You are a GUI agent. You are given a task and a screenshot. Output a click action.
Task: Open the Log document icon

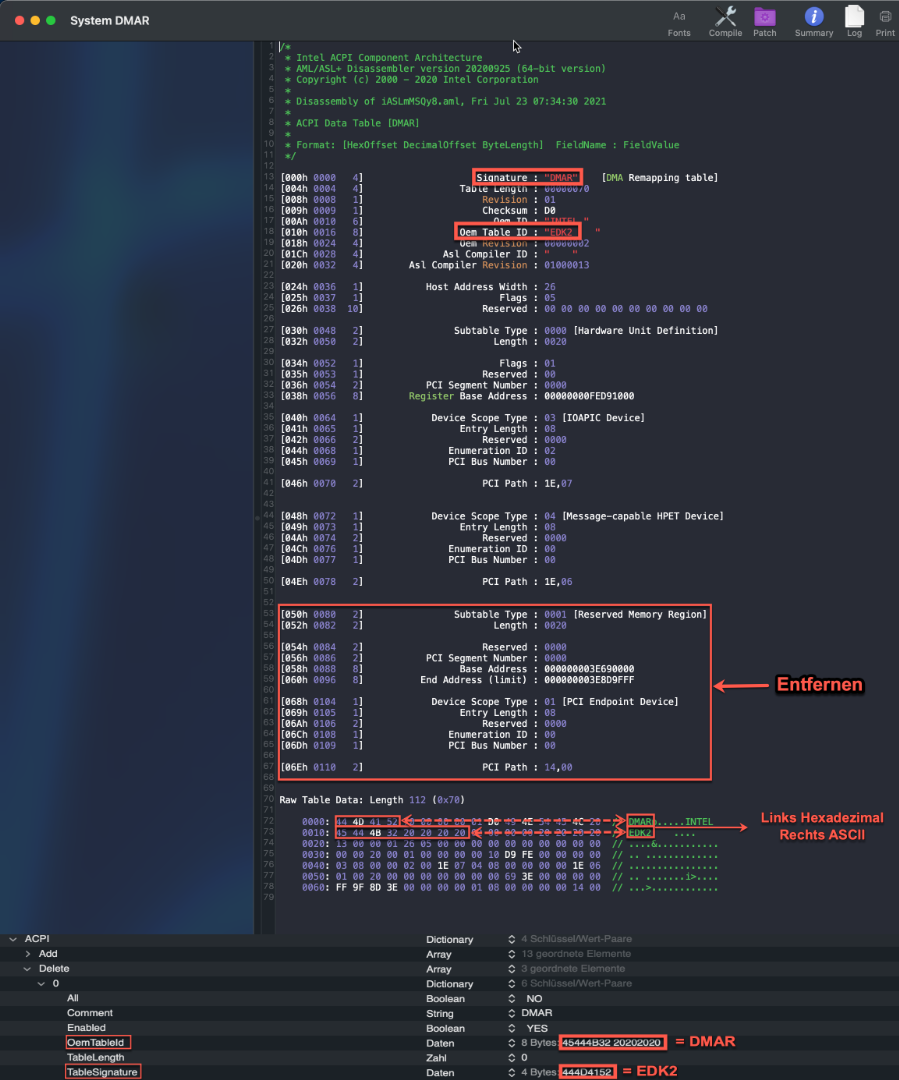(854, 22)
